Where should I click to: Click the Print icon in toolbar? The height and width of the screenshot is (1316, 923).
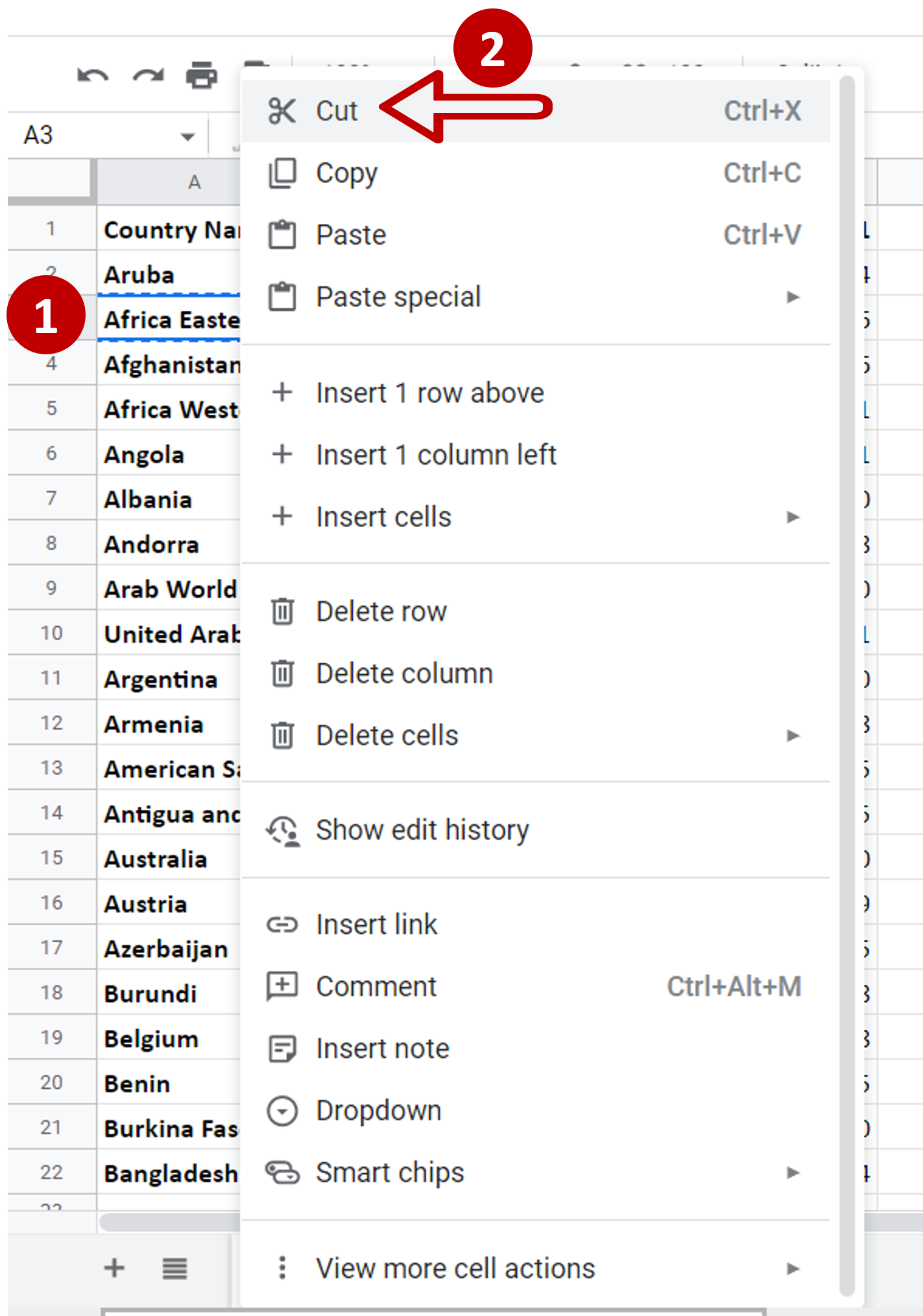(202, 76)
